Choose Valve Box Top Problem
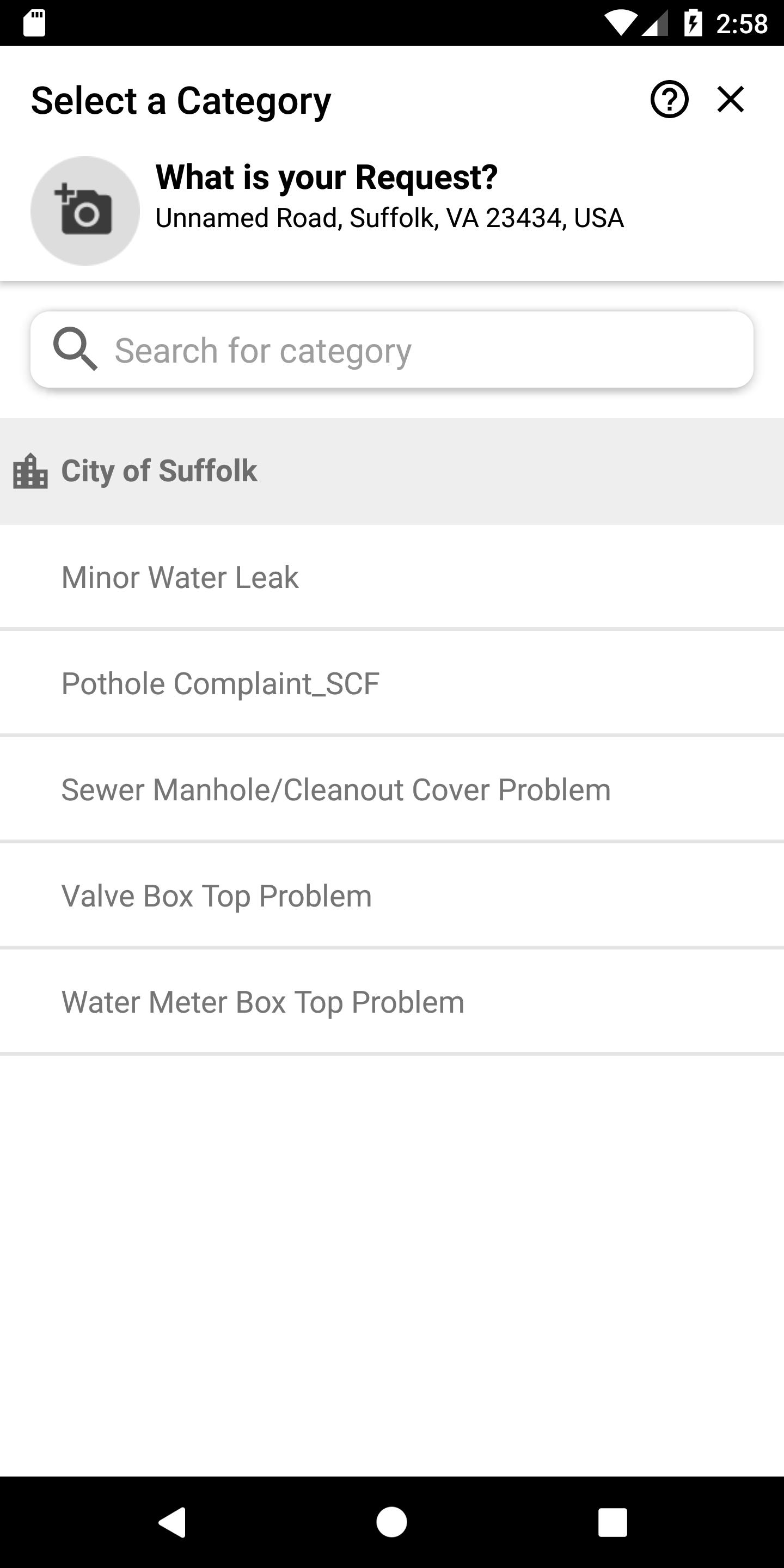This screenshot has height=1568, width=784. pos(392,896)
